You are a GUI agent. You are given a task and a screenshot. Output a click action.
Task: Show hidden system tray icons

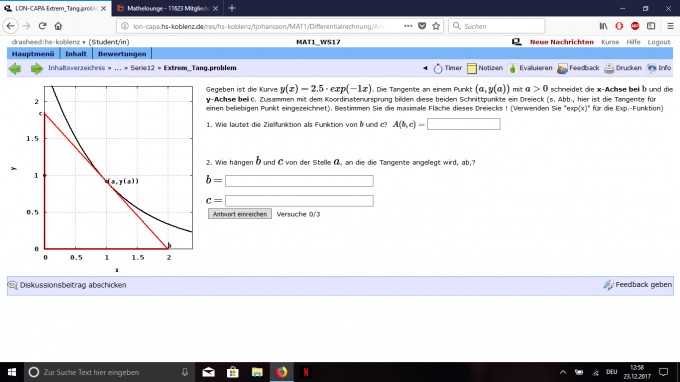coord(563,372)
